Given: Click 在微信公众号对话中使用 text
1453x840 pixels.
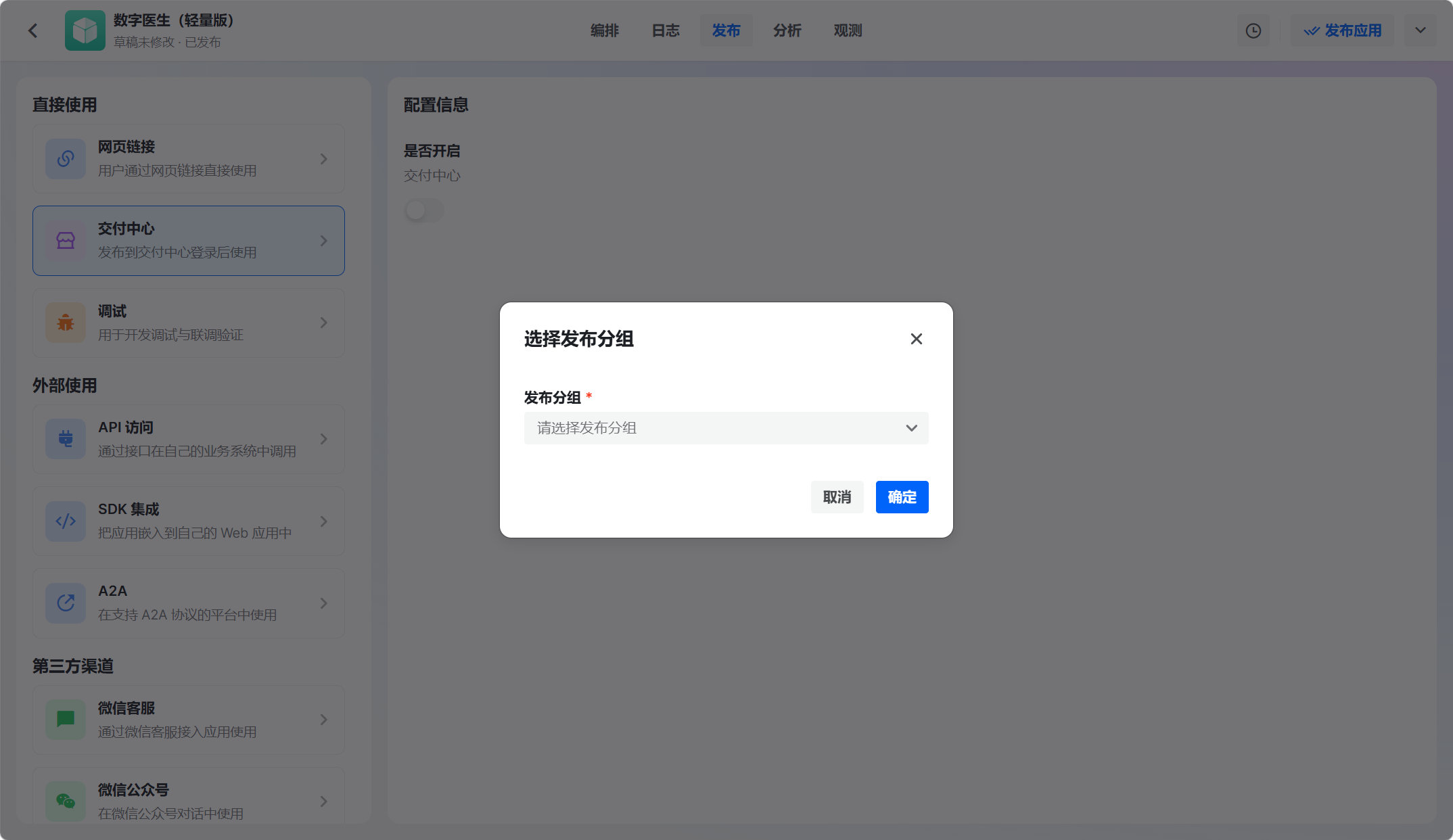Looking at the screenshot, I should coord(171,814).
